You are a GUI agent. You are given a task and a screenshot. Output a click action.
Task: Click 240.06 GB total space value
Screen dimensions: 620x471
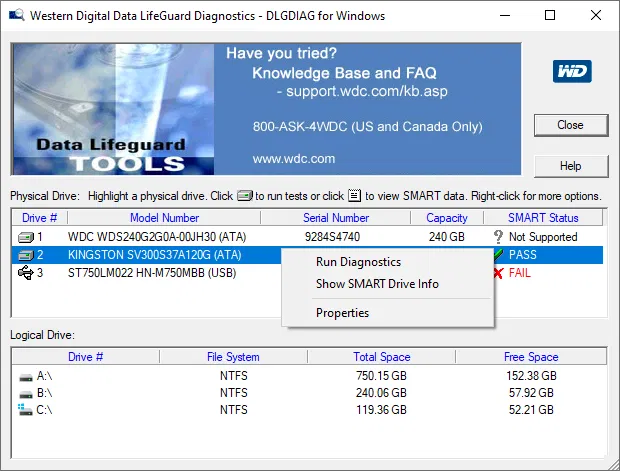click(x=381, y=393)
